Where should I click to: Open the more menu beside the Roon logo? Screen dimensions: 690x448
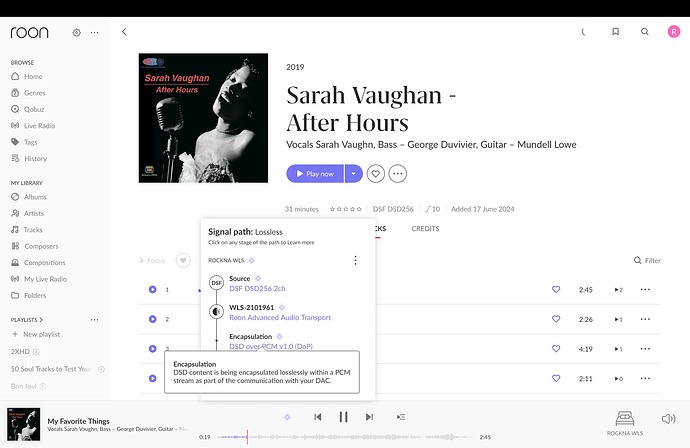[94, 33]
